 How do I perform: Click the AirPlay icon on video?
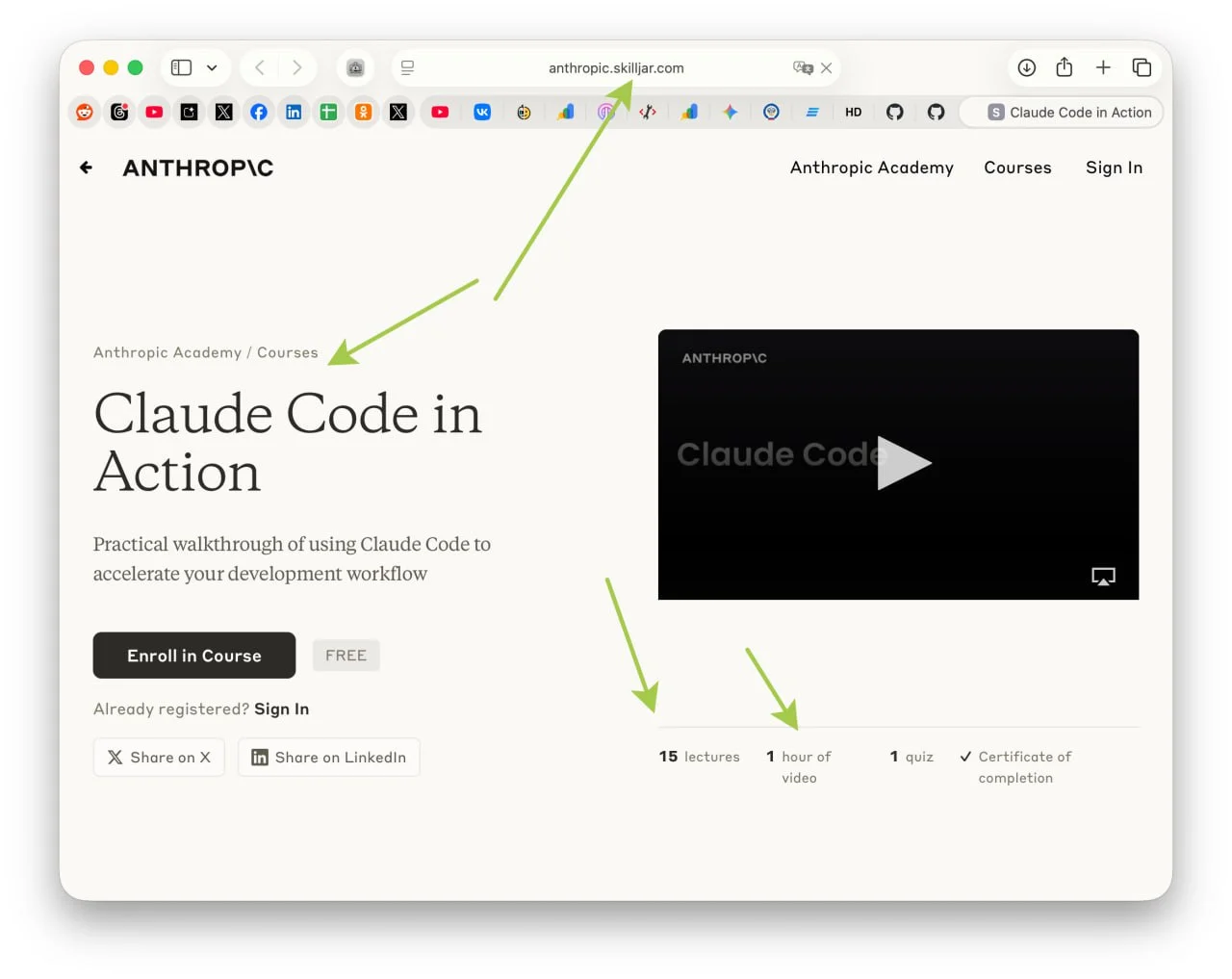click(x=1103, y=576)
